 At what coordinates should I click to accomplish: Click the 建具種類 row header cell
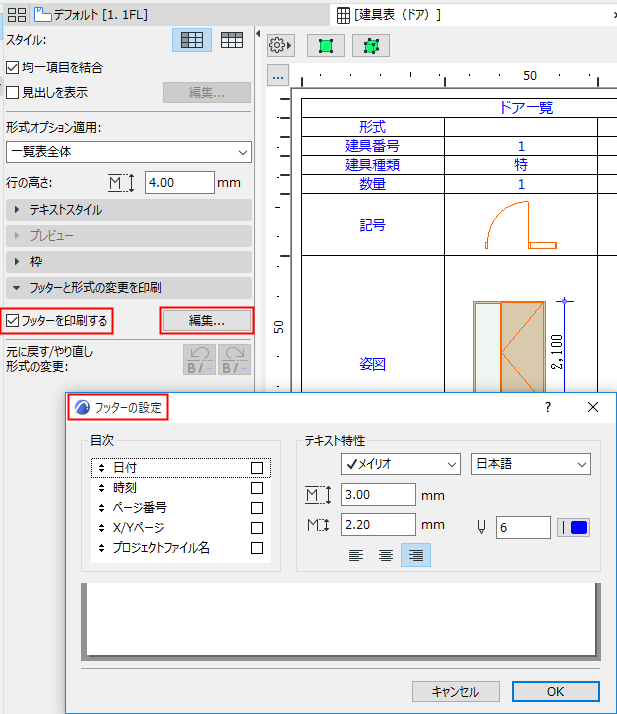click(373, 165)
